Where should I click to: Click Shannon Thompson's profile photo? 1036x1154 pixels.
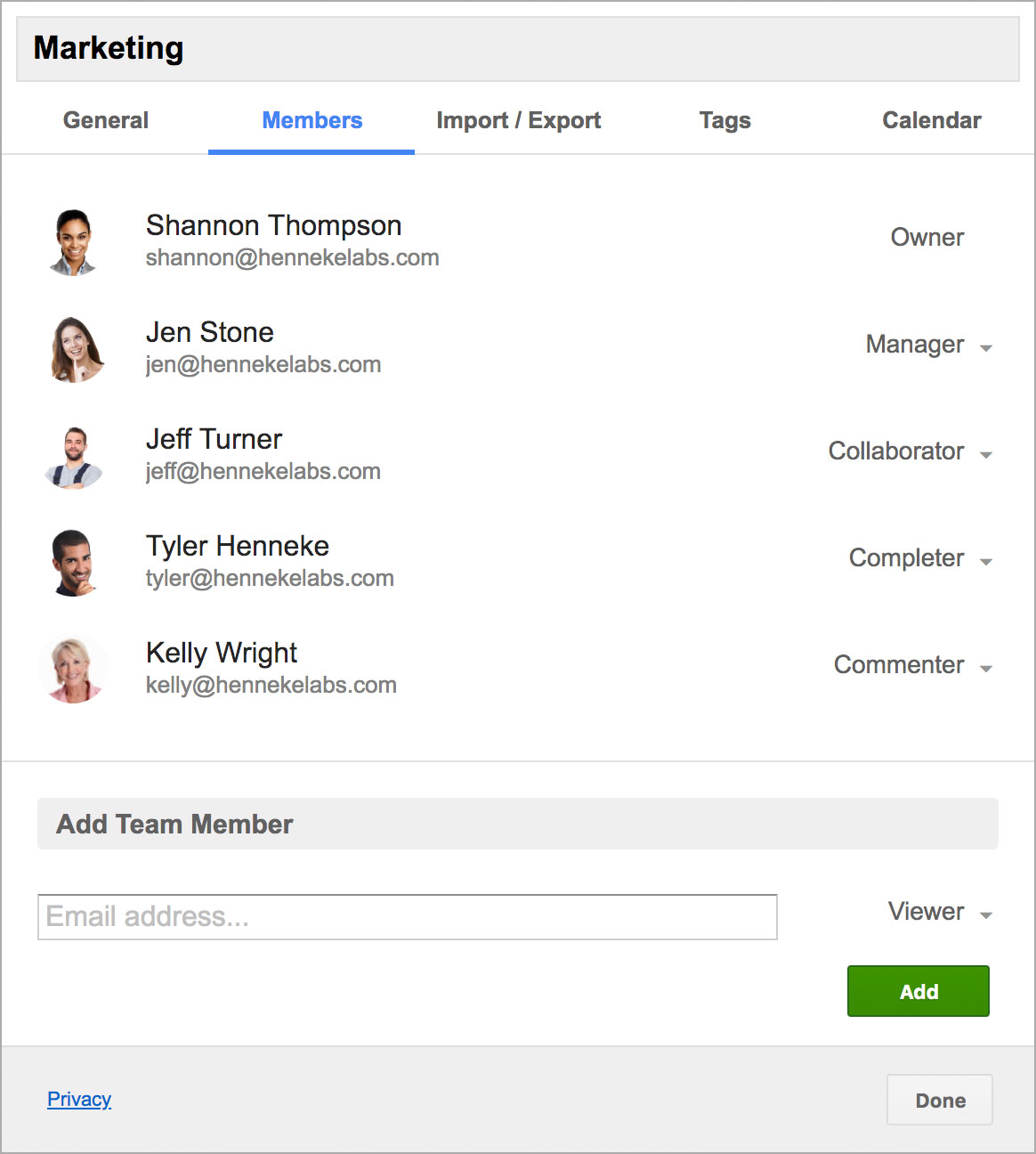point(73,242)
